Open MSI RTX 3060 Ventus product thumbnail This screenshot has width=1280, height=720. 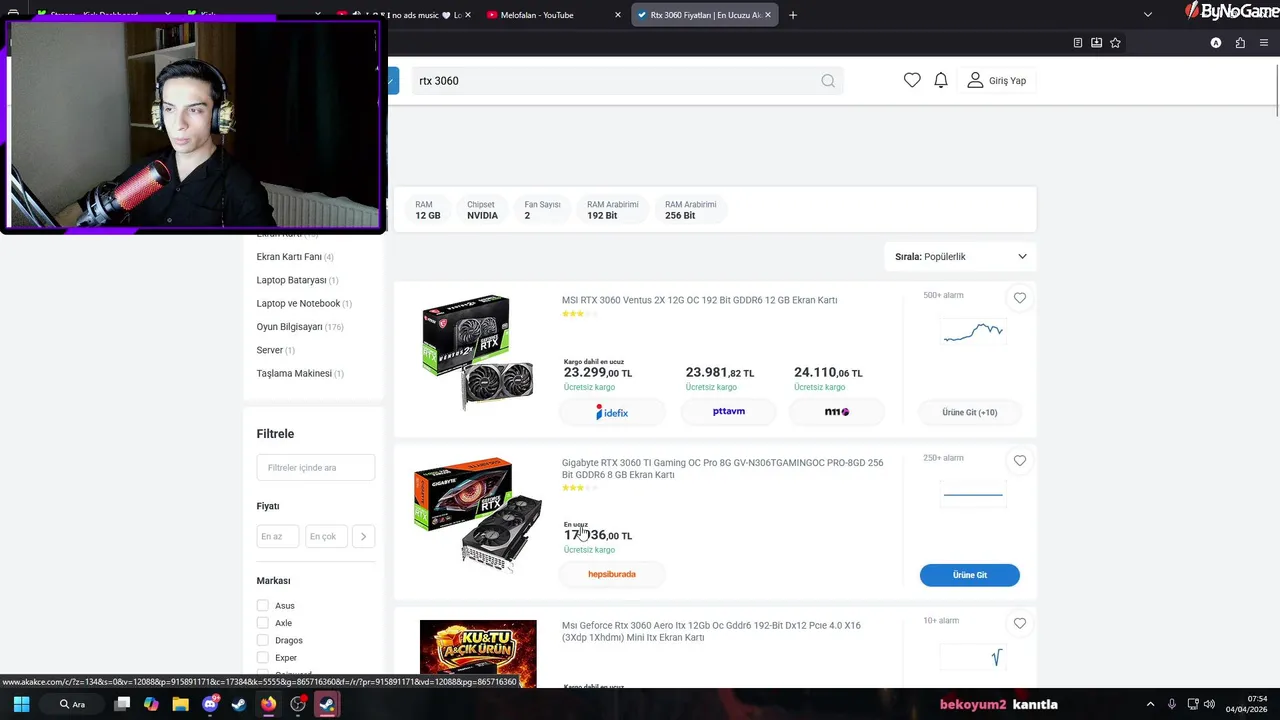[x=478, y=352]
